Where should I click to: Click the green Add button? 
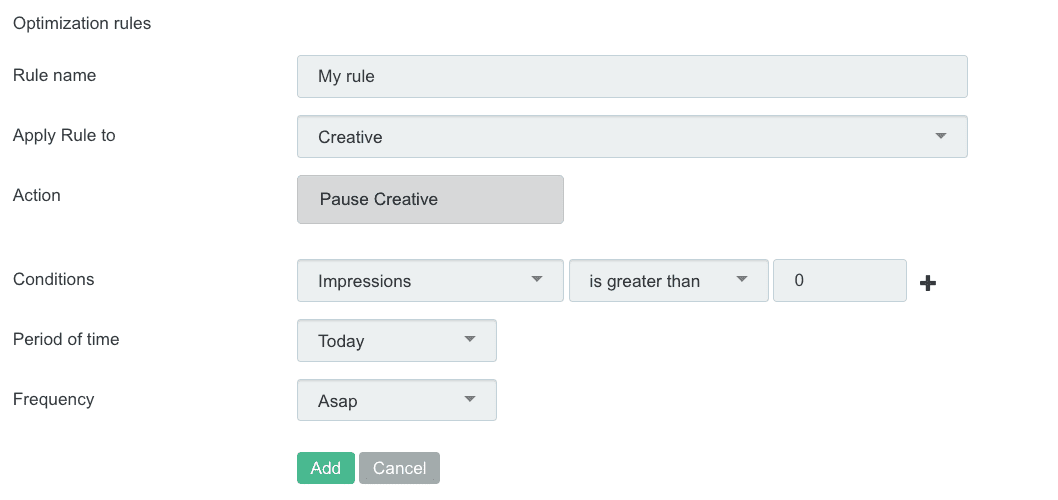[326, 468]
